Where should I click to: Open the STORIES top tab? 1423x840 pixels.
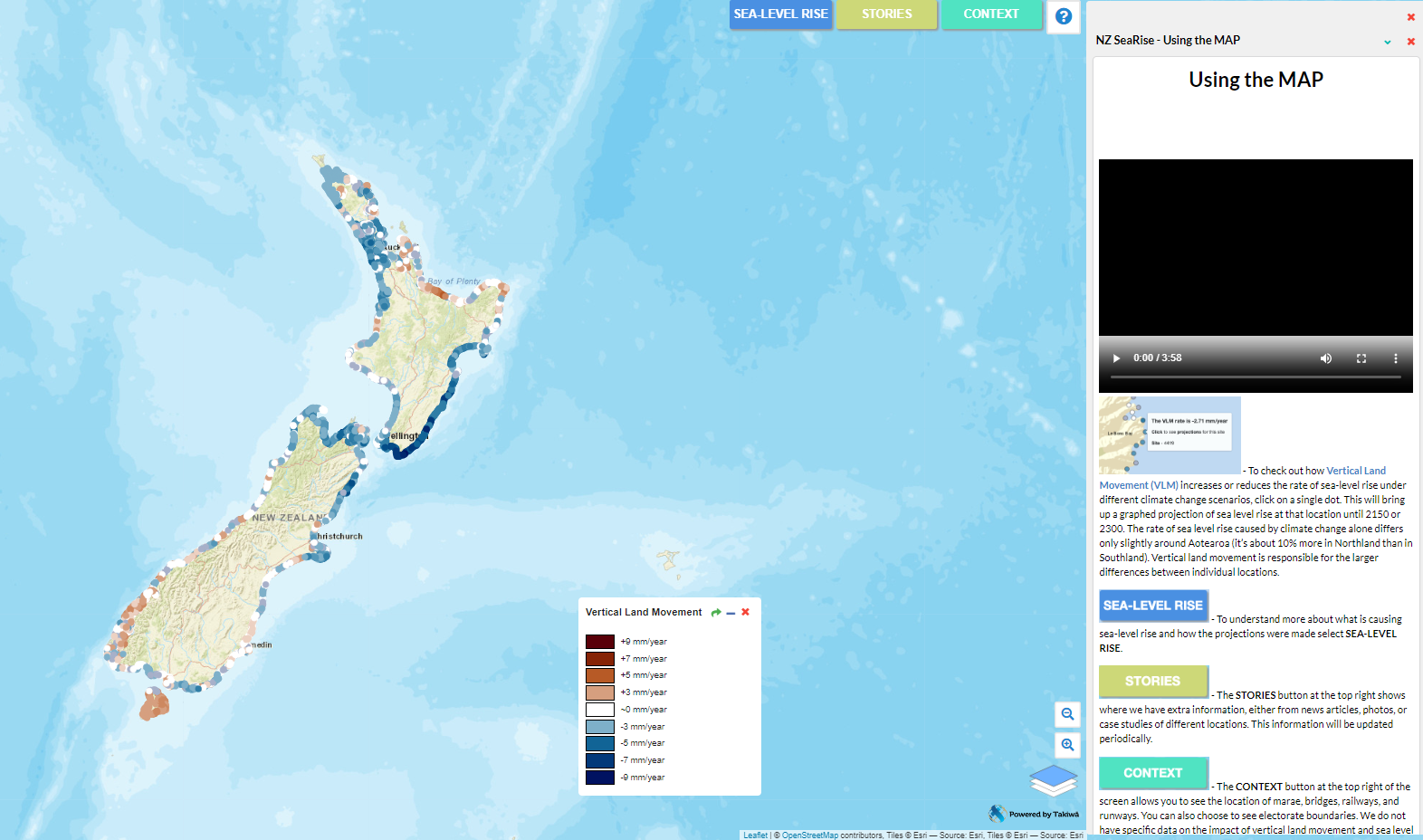tap(886, 14)
